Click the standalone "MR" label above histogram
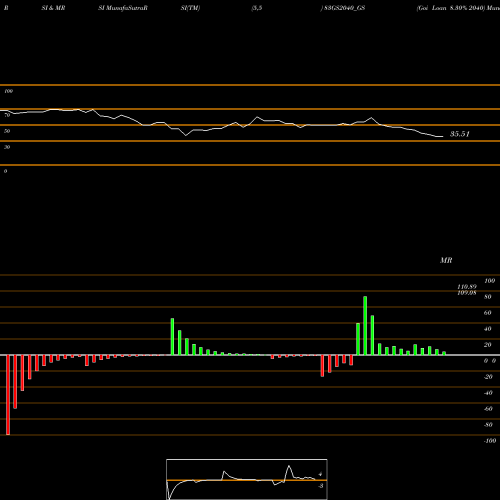The width and height of the screenshot is (500, 500). click(446, 260)
